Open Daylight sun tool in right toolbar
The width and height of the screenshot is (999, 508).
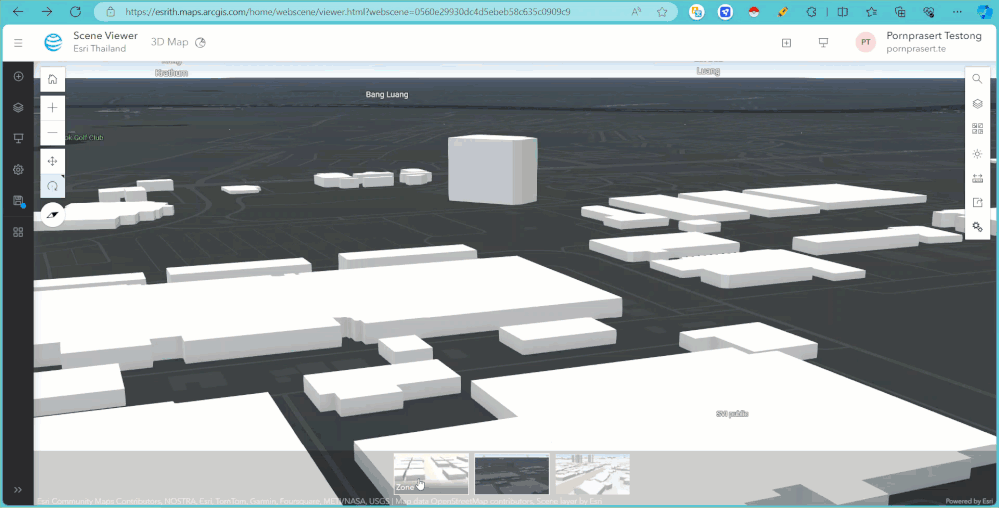pos(977,154)
